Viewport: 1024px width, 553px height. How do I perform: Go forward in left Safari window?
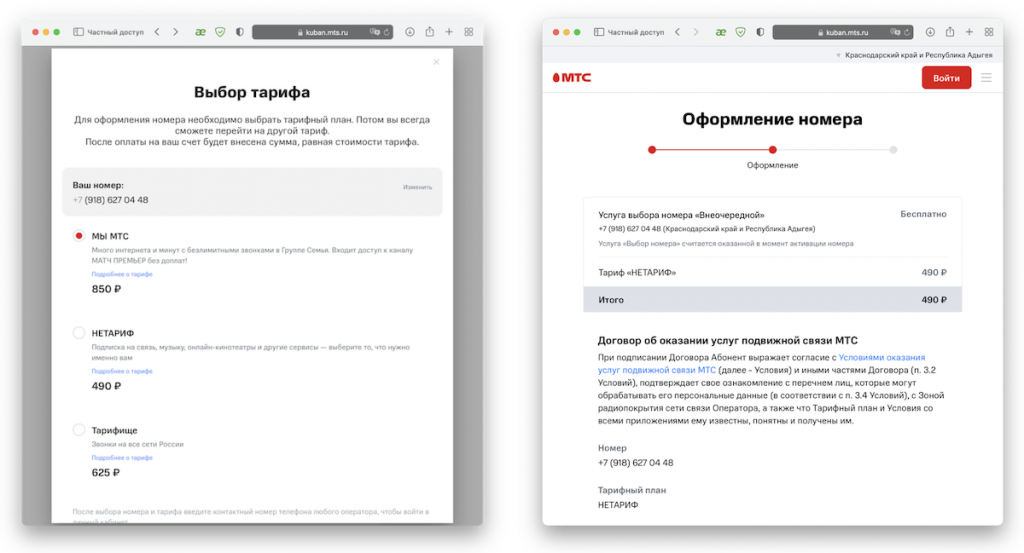coord(175,32)
